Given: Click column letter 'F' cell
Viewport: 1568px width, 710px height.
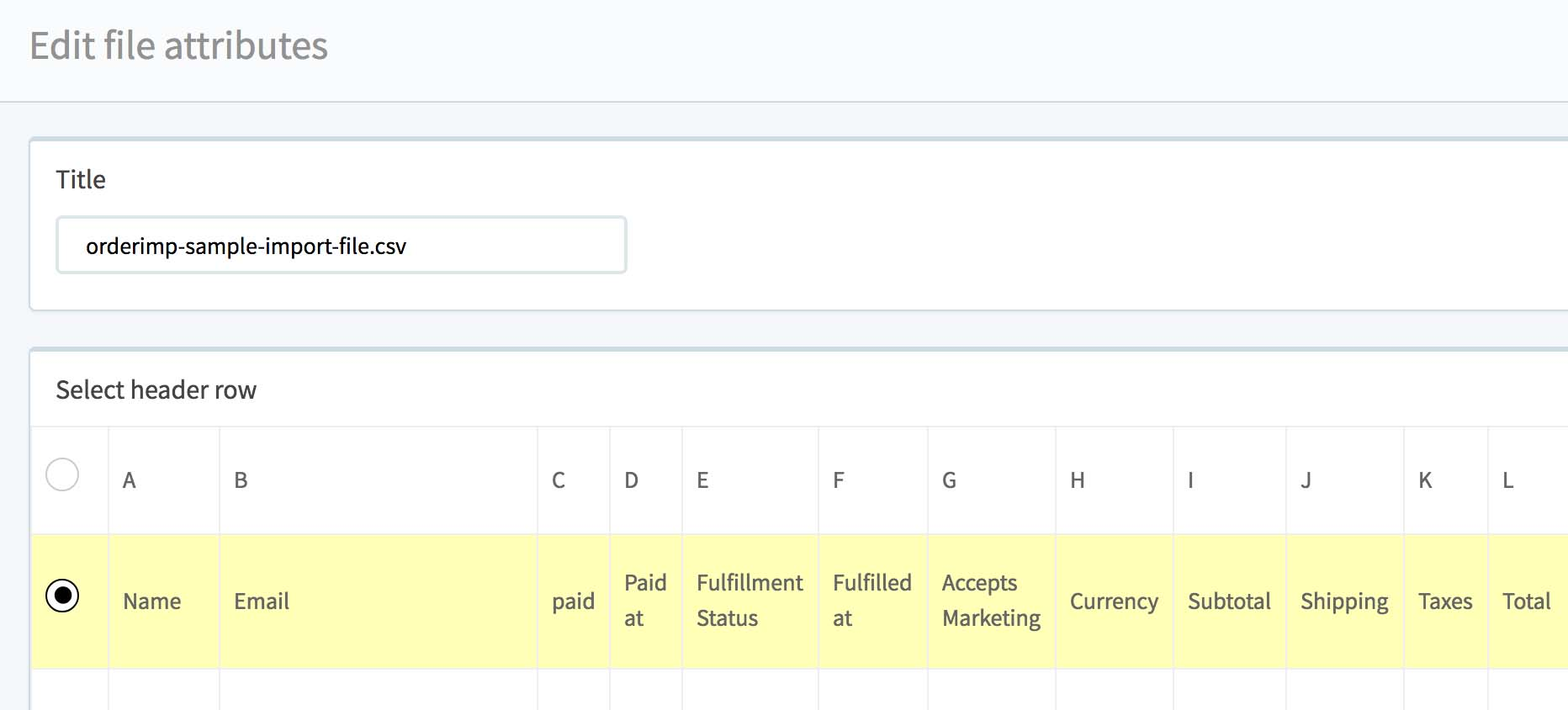Looking at the screenshot, I should (x=873, y=480).
